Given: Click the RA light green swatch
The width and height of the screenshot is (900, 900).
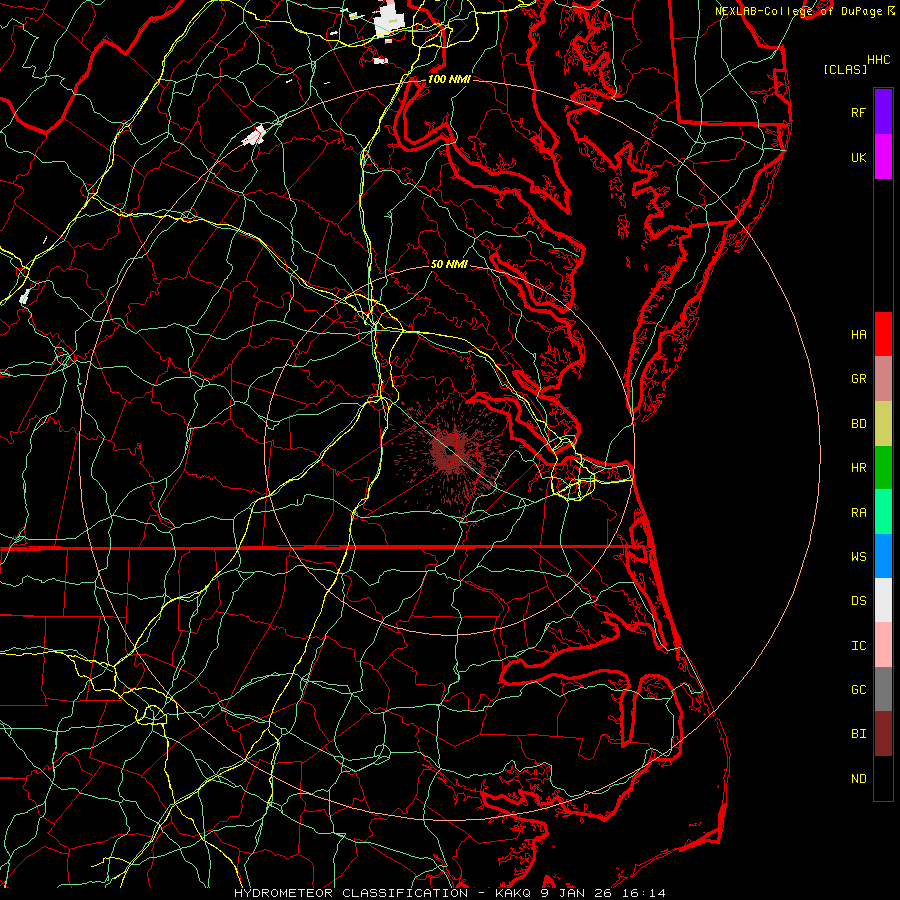Looking at the screenshot, I should 883,512.
